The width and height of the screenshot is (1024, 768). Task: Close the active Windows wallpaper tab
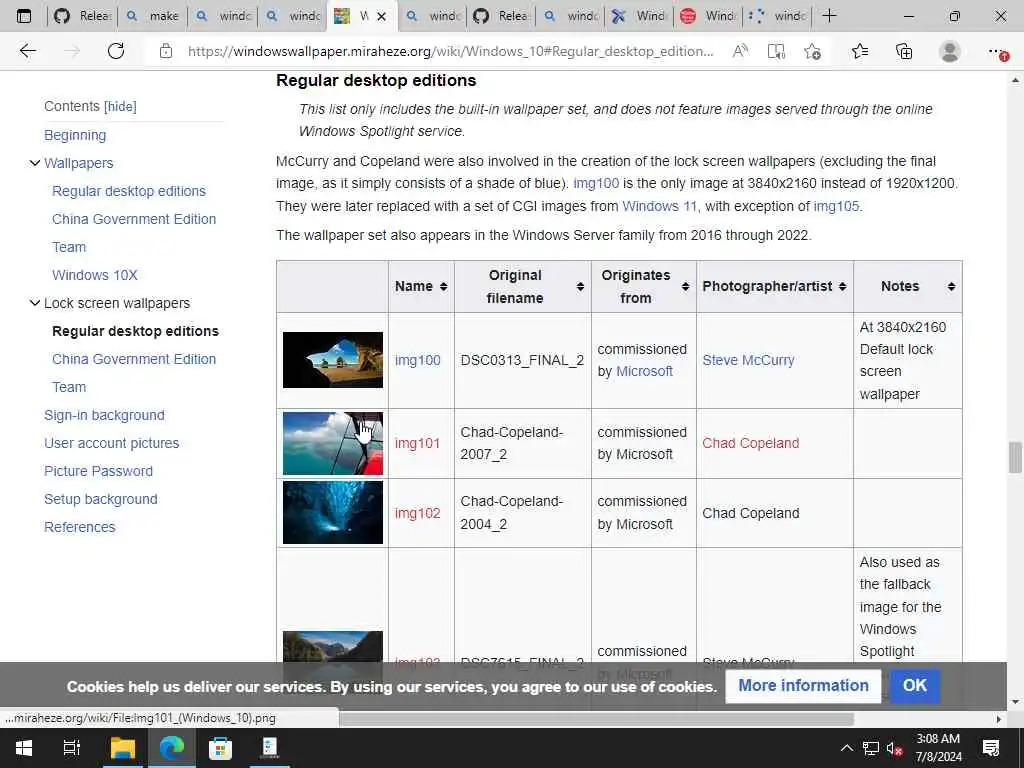382,16
